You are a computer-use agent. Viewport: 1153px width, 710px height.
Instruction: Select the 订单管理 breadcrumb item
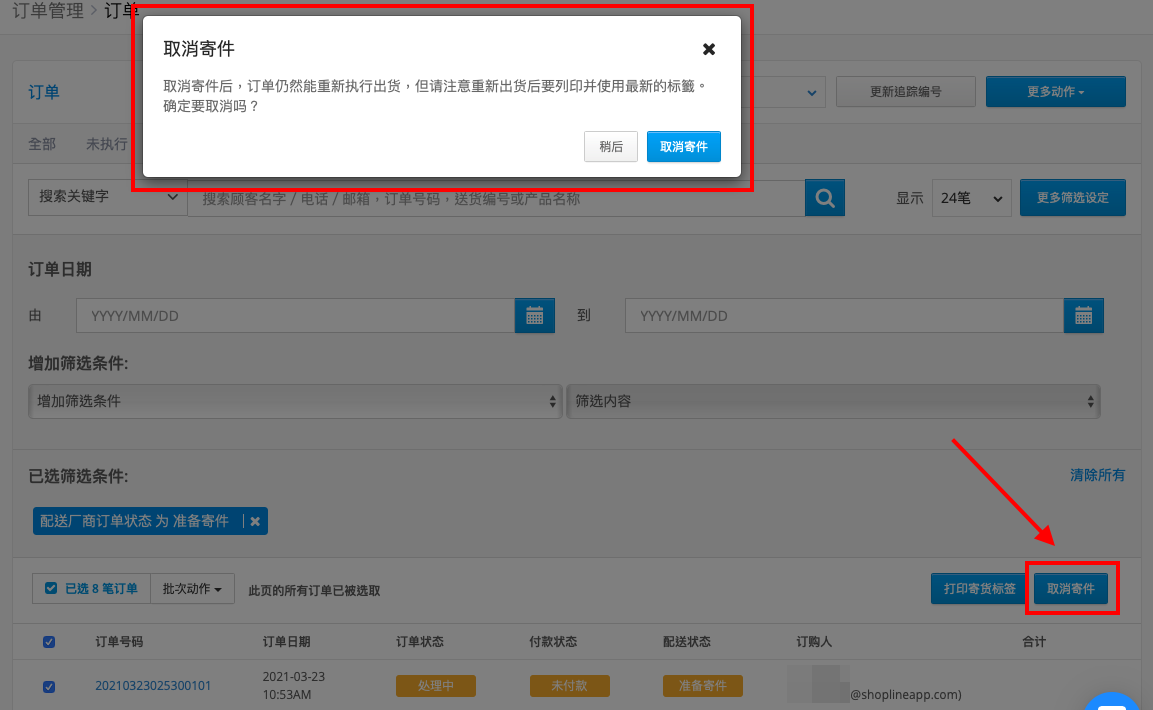point(48,11)
